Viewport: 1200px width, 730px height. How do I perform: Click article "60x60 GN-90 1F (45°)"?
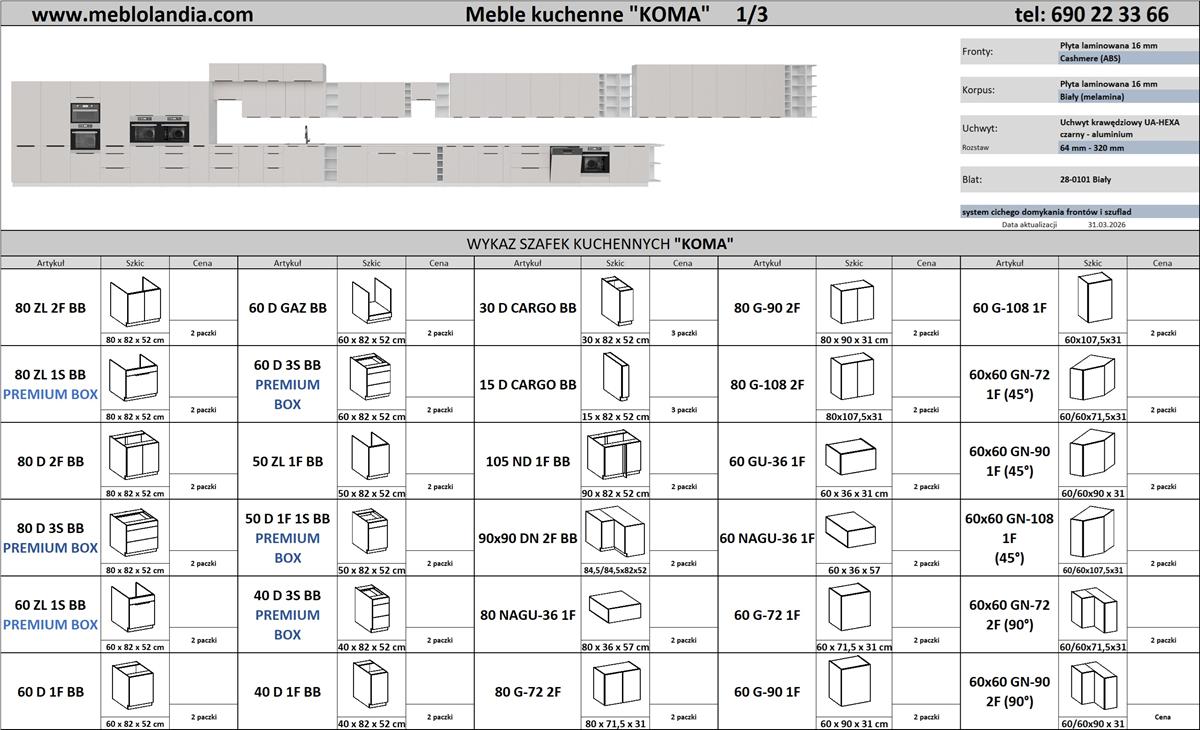[x=1010, y=461]
